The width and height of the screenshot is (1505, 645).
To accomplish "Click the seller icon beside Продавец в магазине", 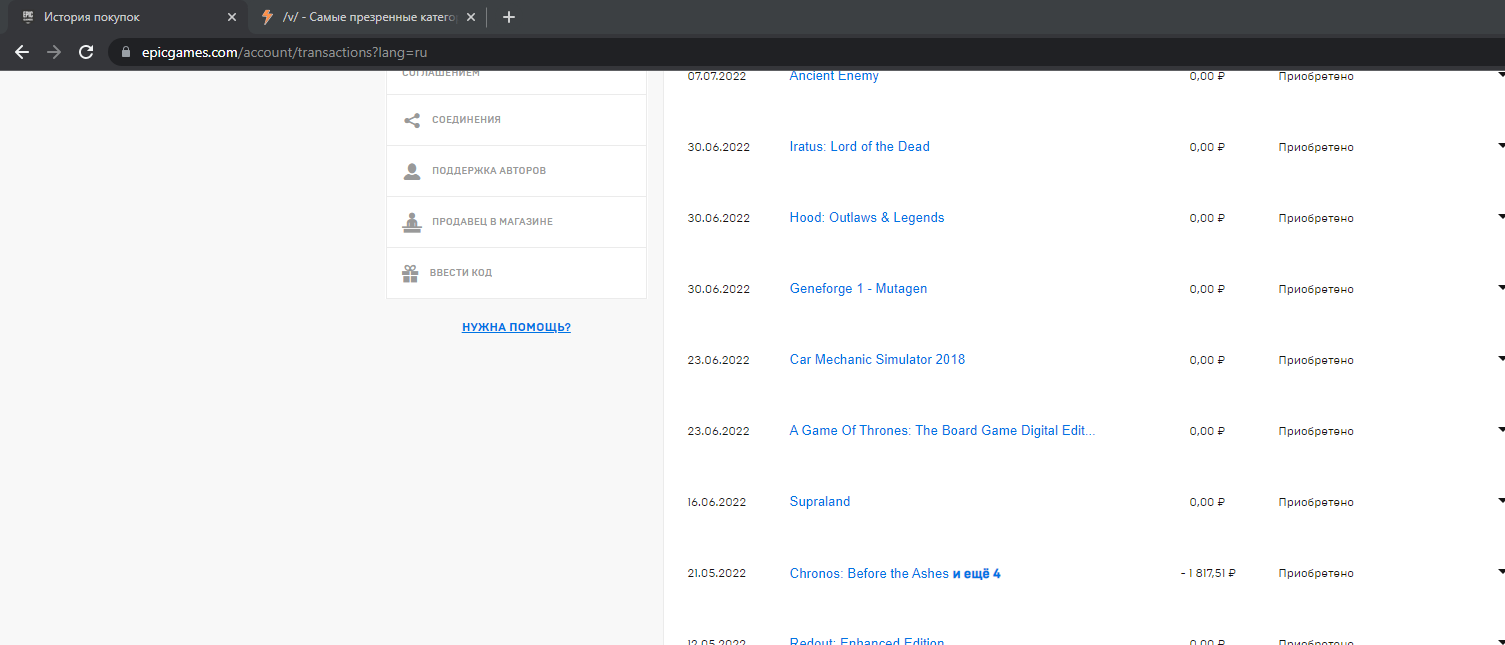I will [411, 222].
